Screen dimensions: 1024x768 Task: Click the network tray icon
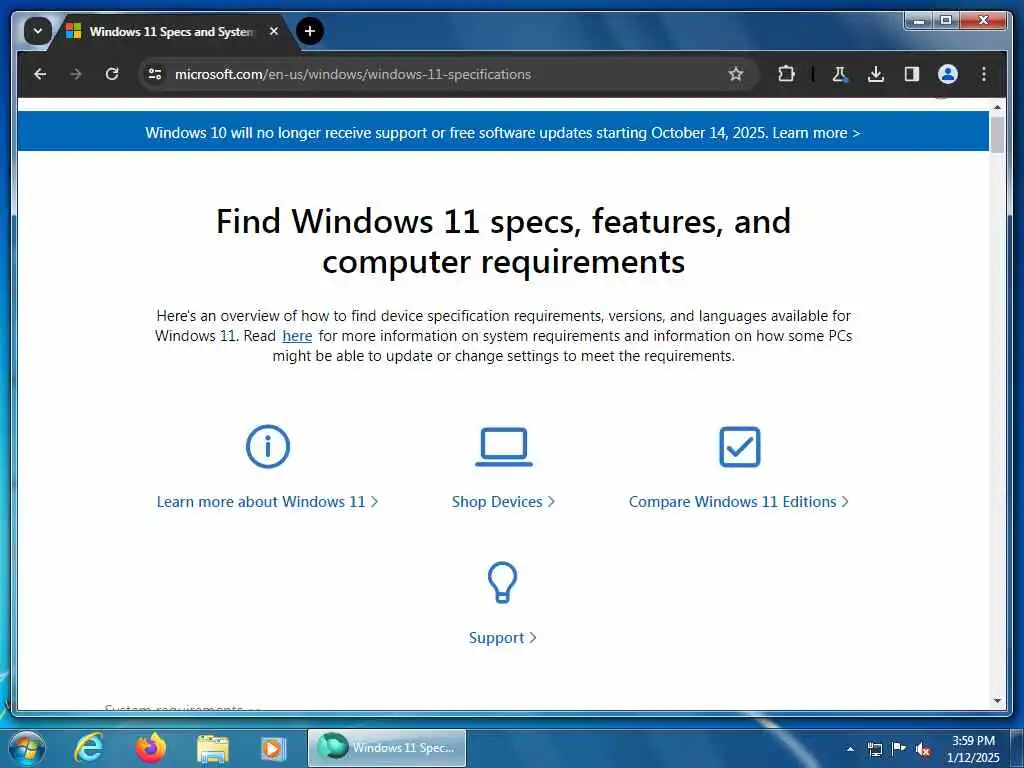(875, 749)
